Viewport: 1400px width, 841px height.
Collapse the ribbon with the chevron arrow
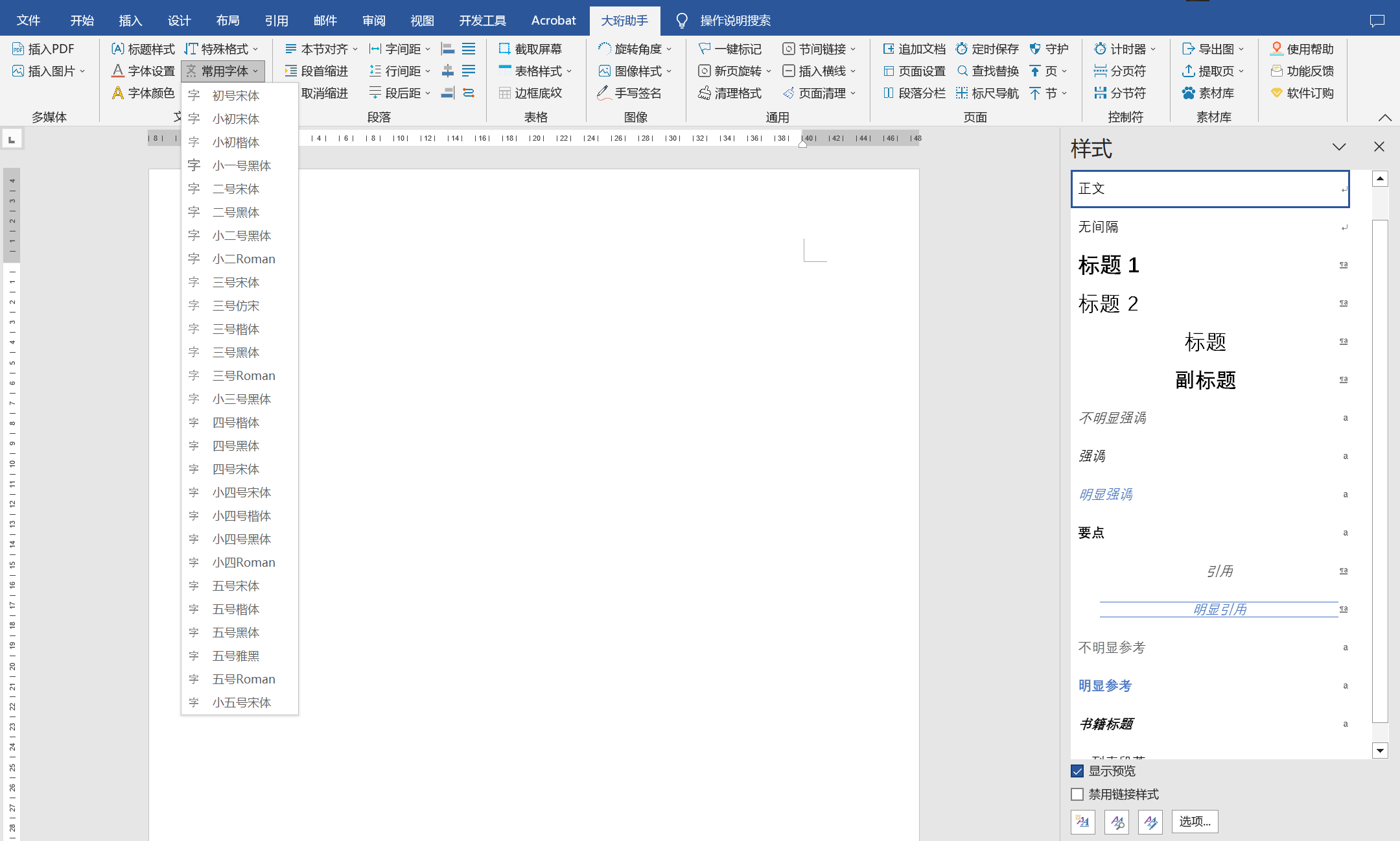[x=1384, y=117]
